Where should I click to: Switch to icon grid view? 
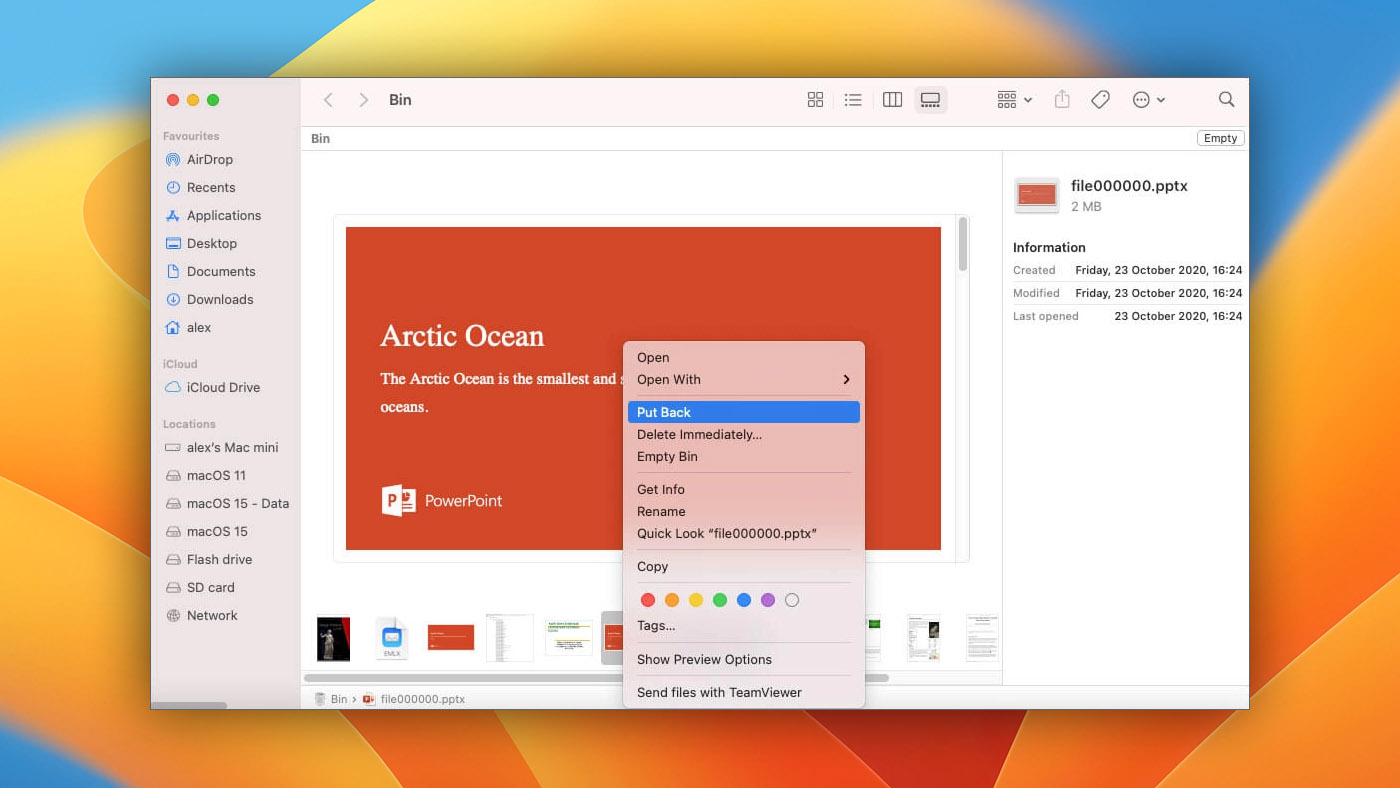coord(815,100)
